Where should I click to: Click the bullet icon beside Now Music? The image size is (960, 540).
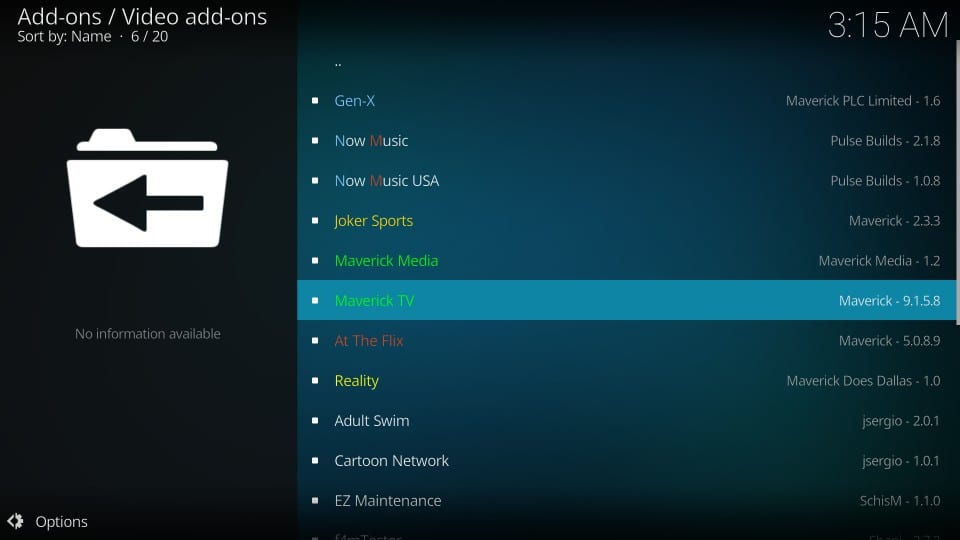(x=315, y=141)
